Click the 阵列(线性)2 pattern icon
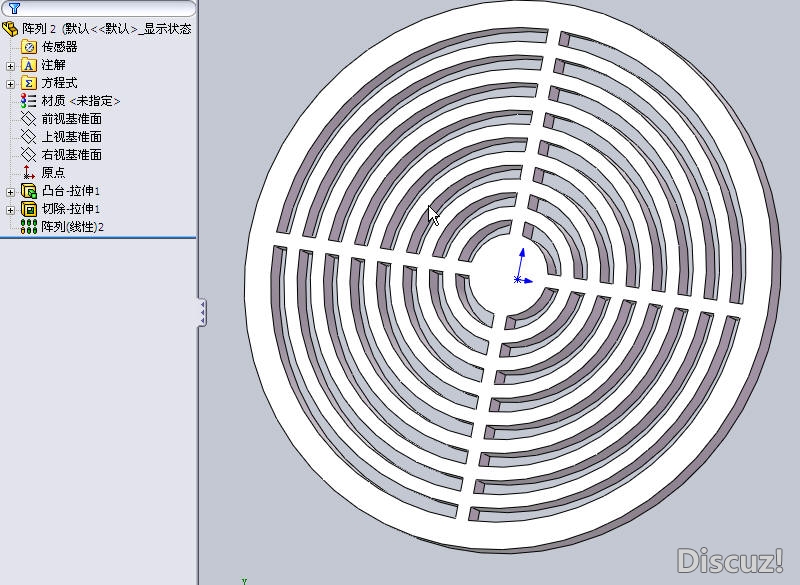Image resolution: width=800 pixels, height=585 pixels. [29, 226]
